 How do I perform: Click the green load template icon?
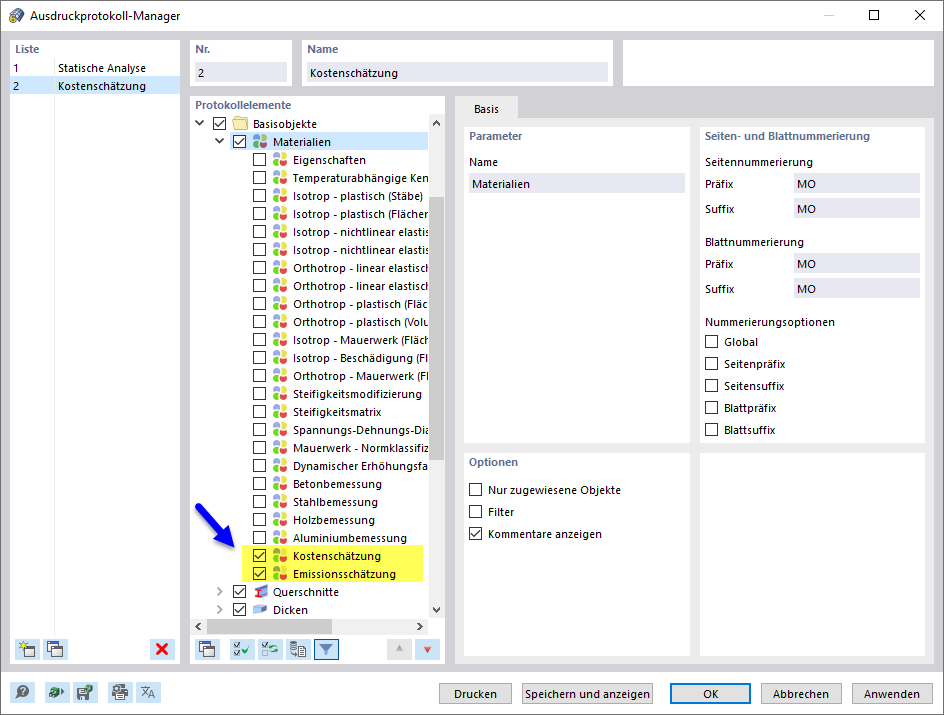pos(57,693)
